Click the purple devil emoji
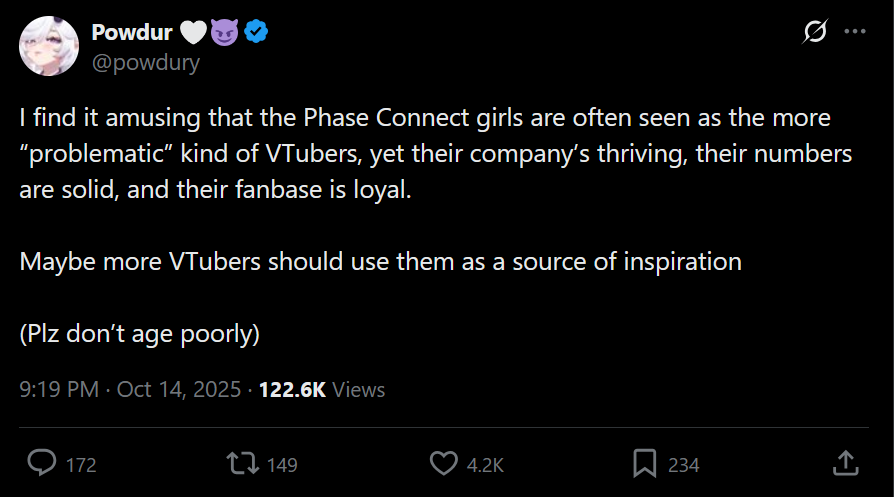This screenshot has height=497, width=894. click(x=225, y=33)
